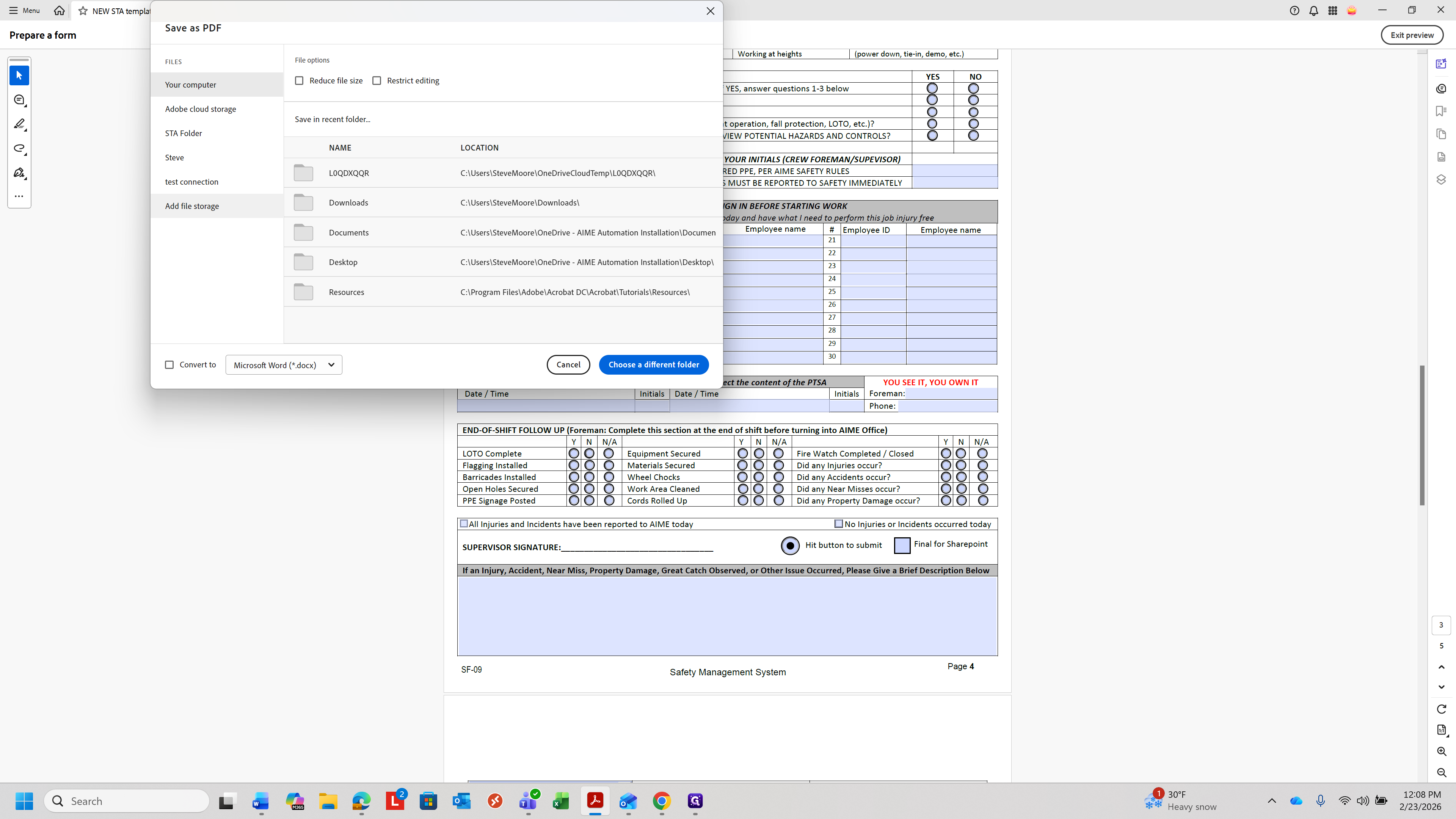1456x819 pixels.
Task: Check the Convert to checkbox
Action: tap(169, 364)
